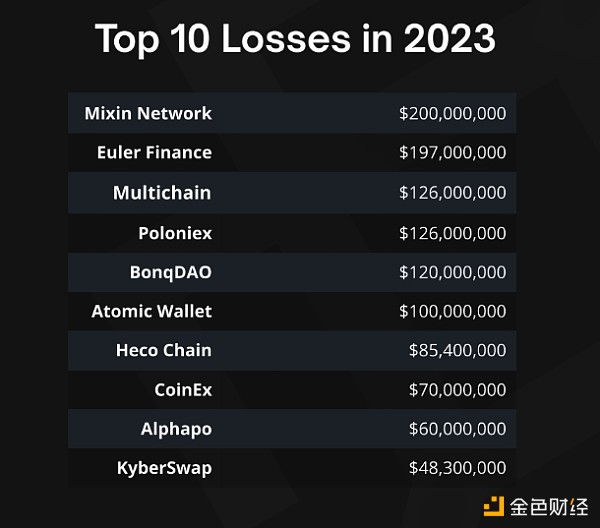Click the Atomic Wallet entry
The image size is (600, 528).
click(x=151, y=311)
